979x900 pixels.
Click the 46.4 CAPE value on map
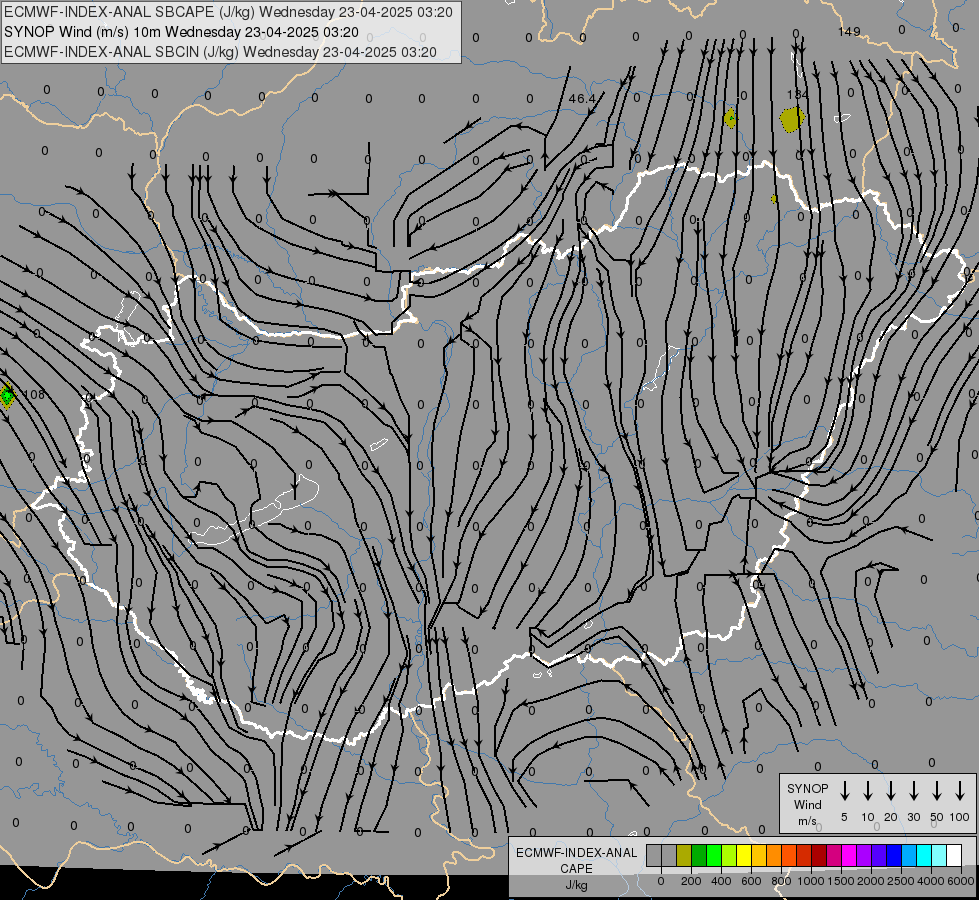(x=582, y=99)
